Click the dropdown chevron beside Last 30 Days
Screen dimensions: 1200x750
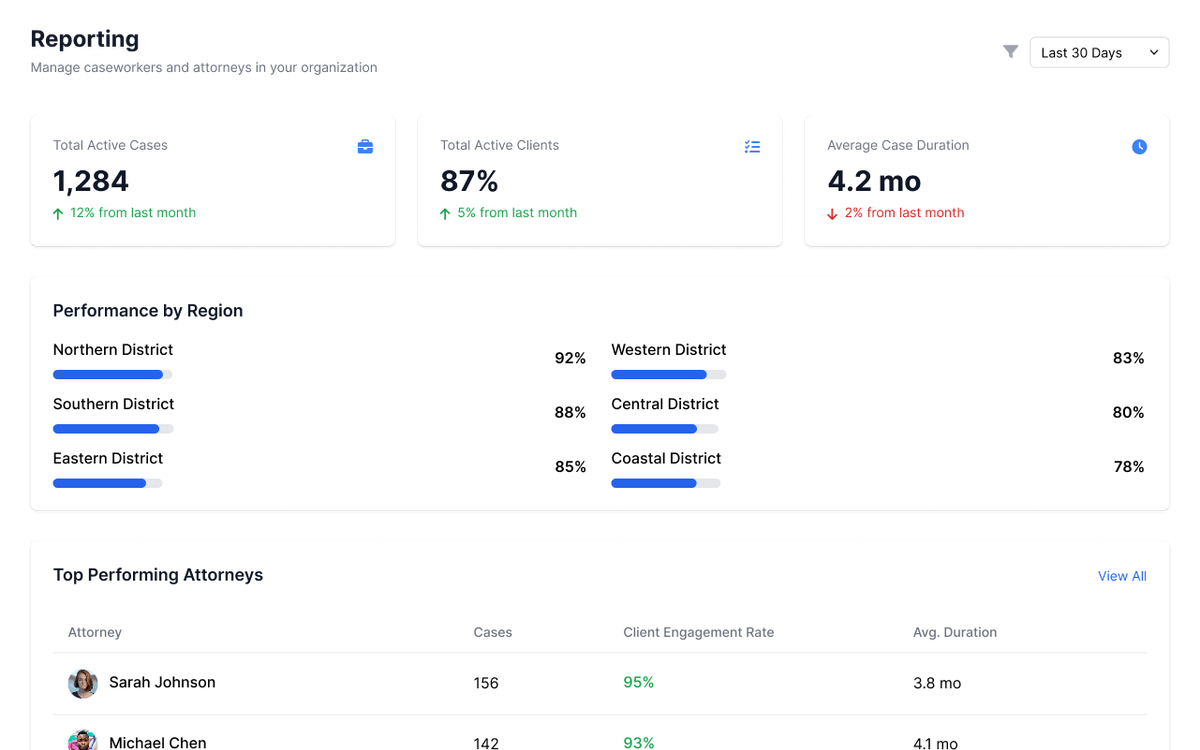pos(1153,53)
